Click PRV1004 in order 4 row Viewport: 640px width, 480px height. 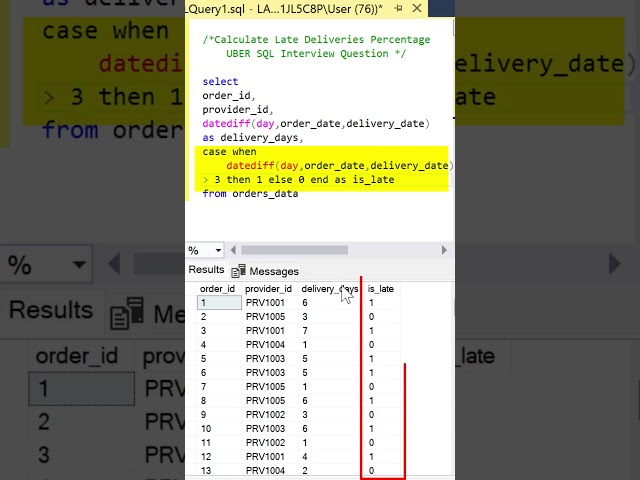click(265, 345)
